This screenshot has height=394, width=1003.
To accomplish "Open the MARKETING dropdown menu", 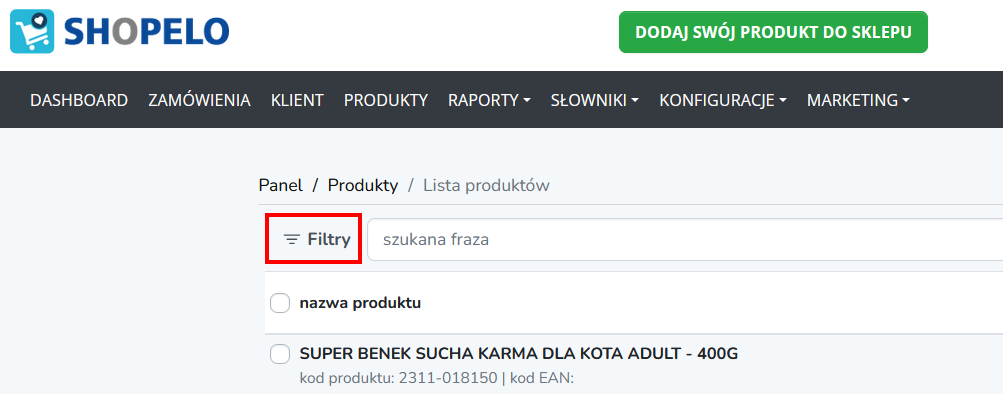I will (858, 100).
